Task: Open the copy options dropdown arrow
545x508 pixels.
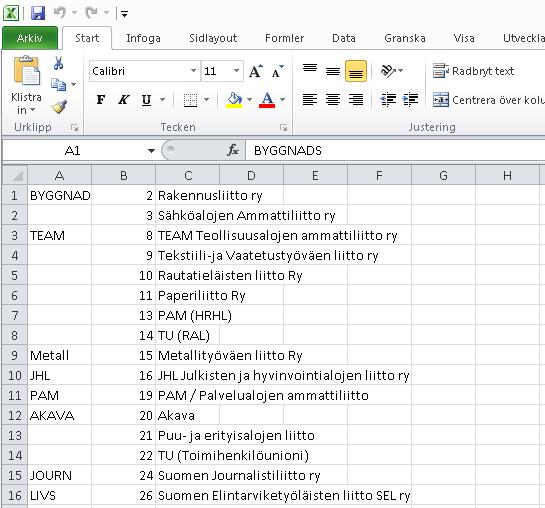Action: coord(74,84)
